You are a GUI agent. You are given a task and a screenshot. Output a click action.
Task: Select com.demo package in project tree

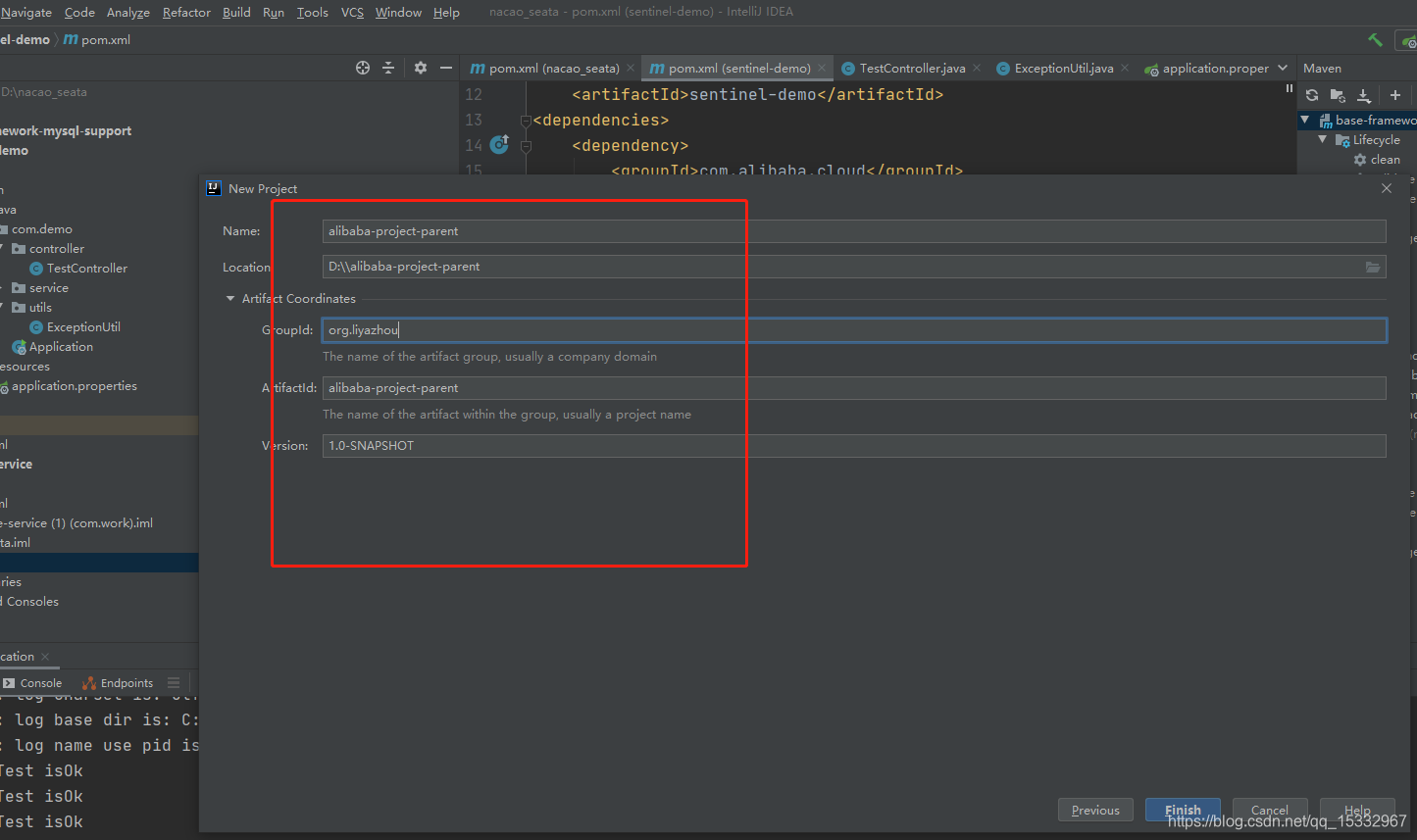click(36, 229)
